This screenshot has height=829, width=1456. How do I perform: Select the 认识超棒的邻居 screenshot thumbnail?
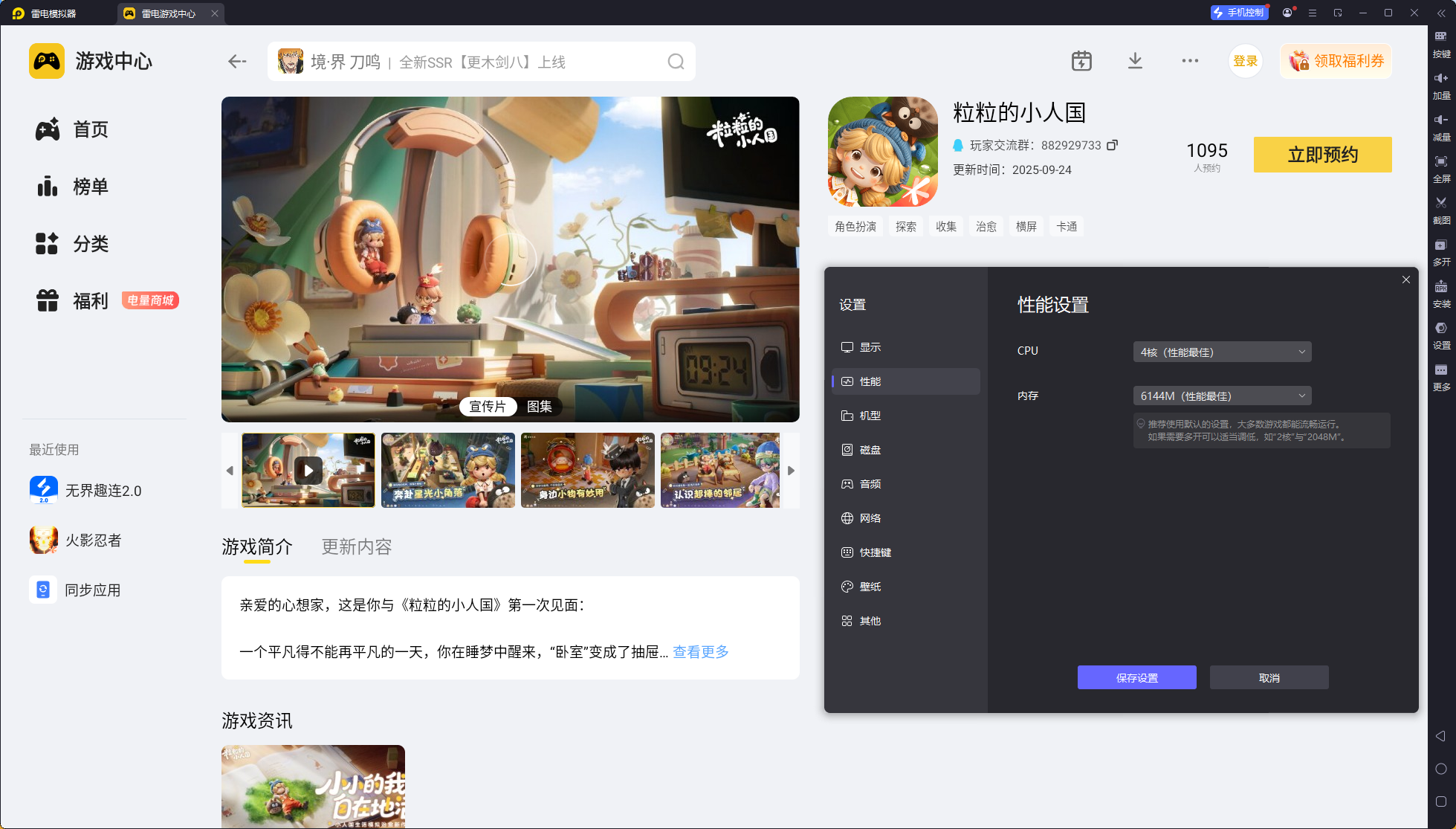[x=719, y=470]
